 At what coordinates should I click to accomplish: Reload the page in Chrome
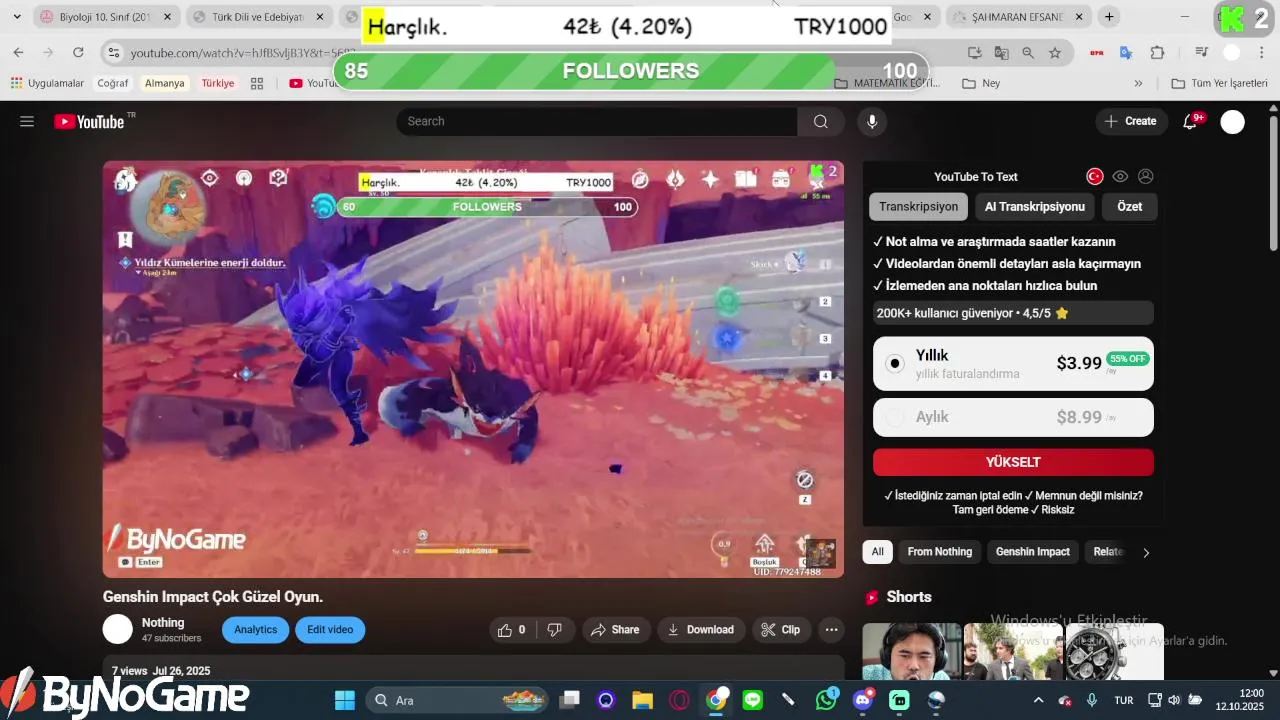pyautogui.click(x=78, y=52)
